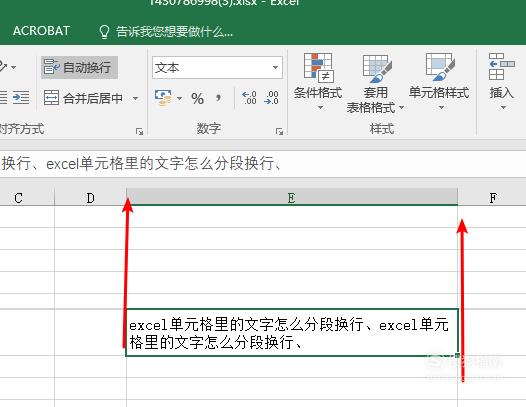The height and width of the screenshot is (407, 526).
Task: Select column E header
Action: [x=292, y=197]
